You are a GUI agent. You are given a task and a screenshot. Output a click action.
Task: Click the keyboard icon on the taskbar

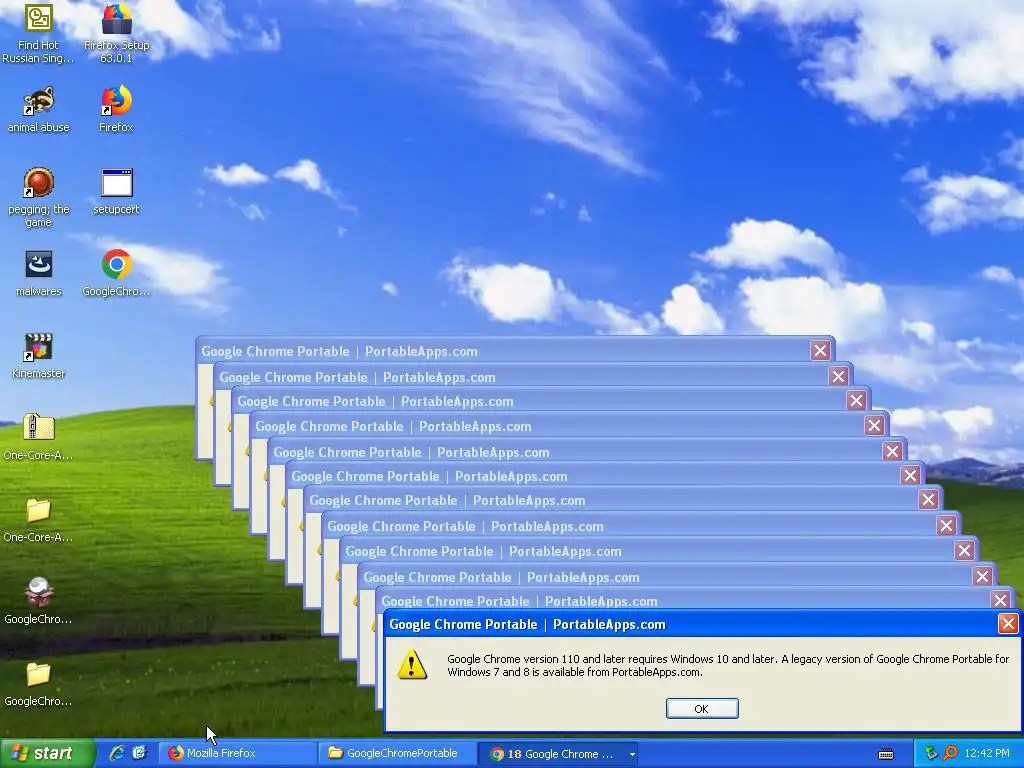[886, 754]
